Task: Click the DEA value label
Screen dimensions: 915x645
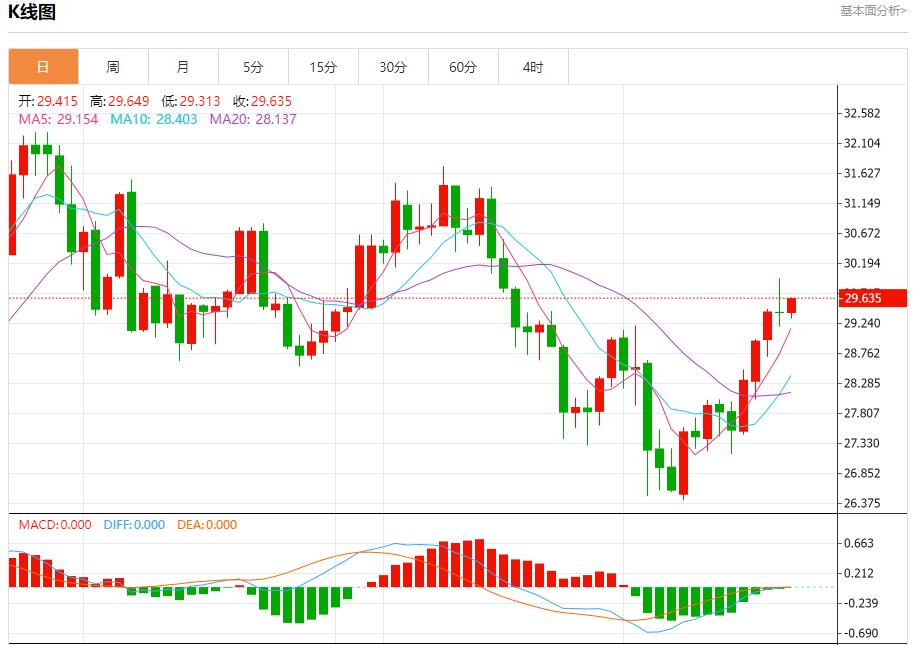Action: 207,524
